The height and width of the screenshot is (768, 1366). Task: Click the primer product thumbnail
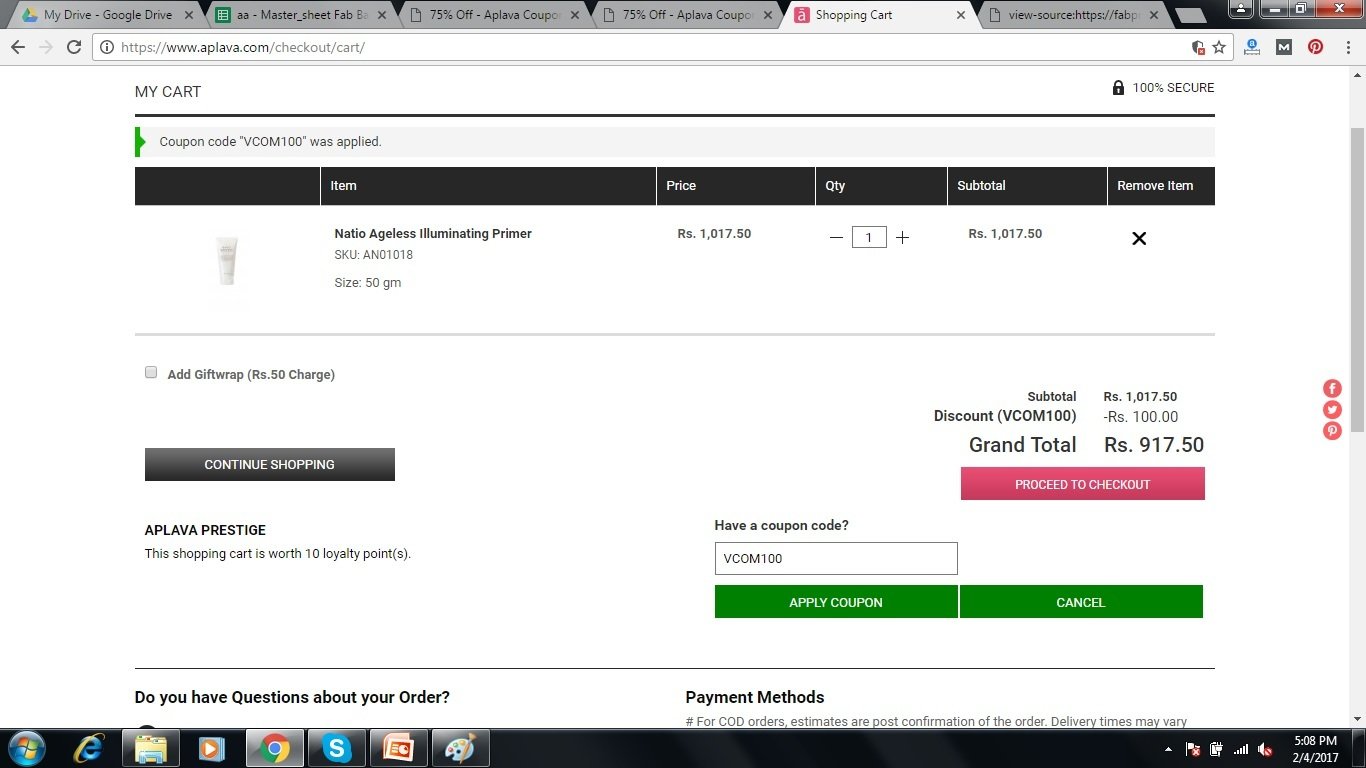[228, 262]
